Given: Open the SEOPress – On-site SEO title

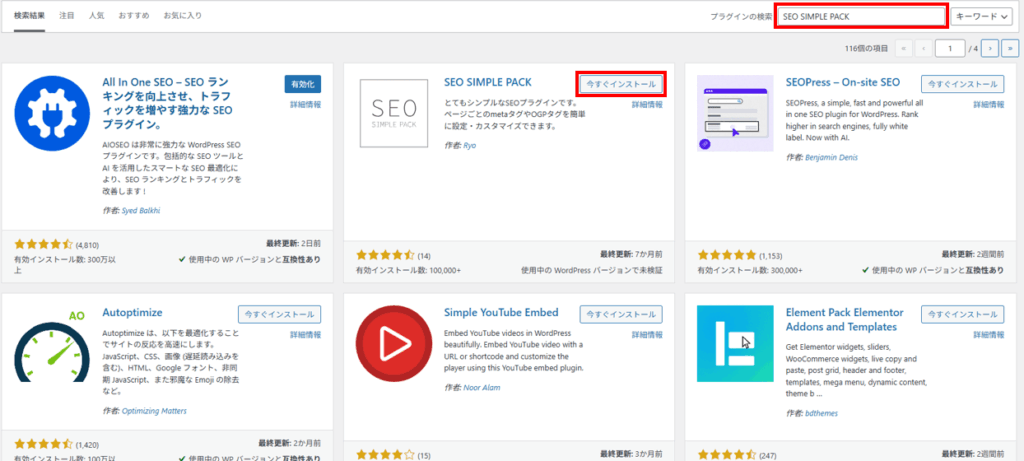Looking at the screenshot, I should [x=842, y=82].
